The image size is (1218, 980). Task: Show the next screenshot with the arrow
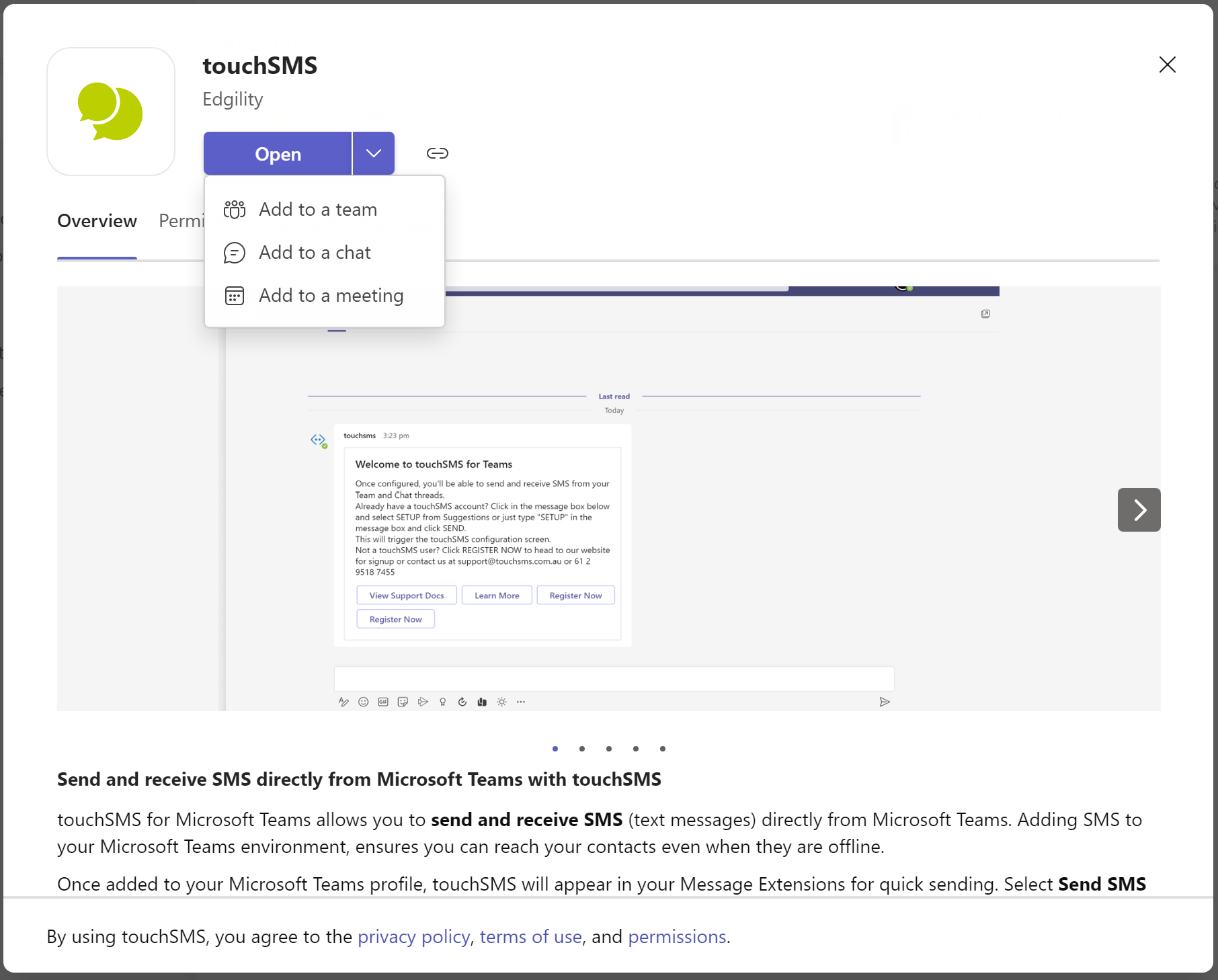coord(1139,509)
